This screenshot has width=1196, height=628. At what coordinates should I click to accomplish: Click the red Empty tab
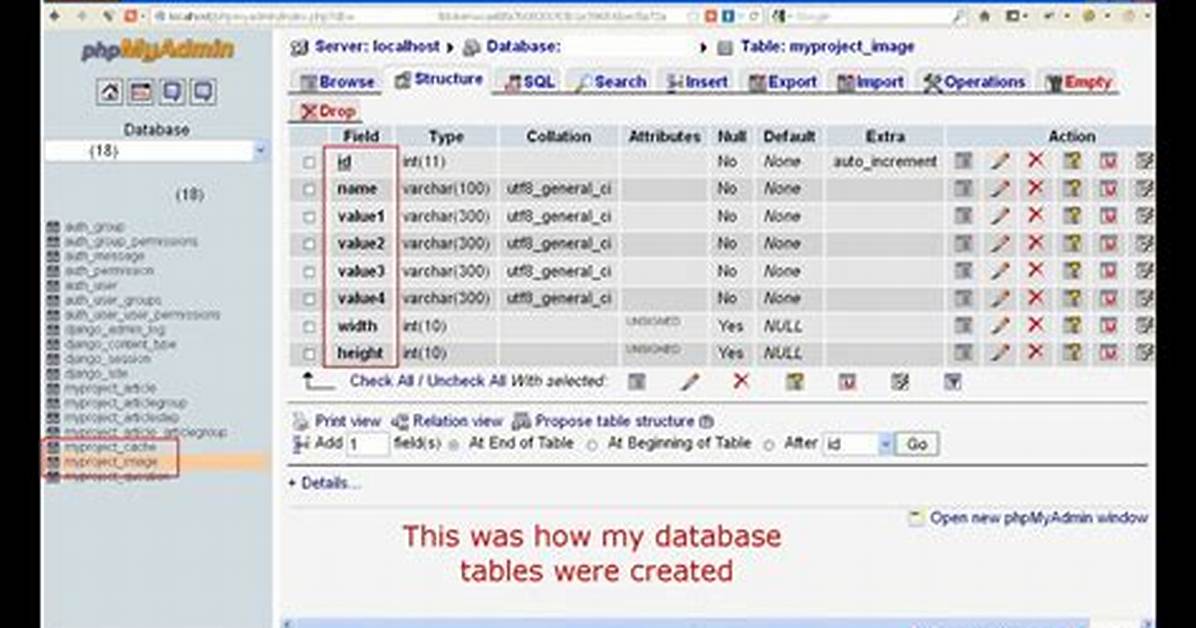point(1079,82)
